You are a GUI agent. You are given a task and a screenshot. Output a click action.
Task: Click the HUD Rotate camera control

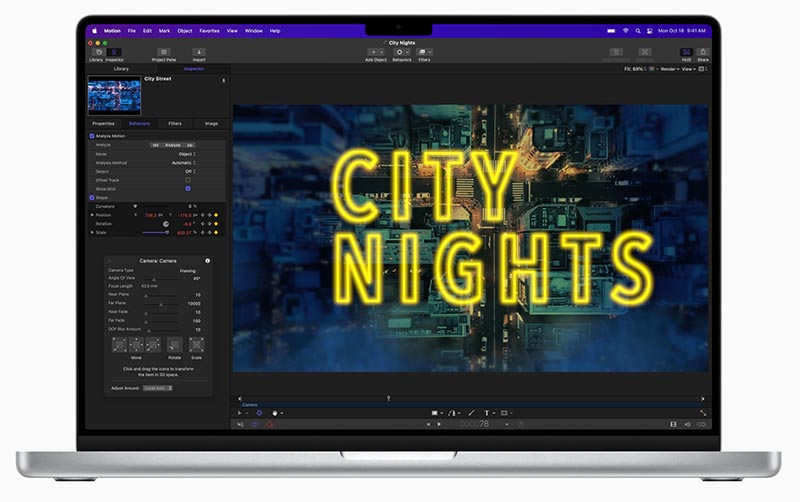click(174, 345)
